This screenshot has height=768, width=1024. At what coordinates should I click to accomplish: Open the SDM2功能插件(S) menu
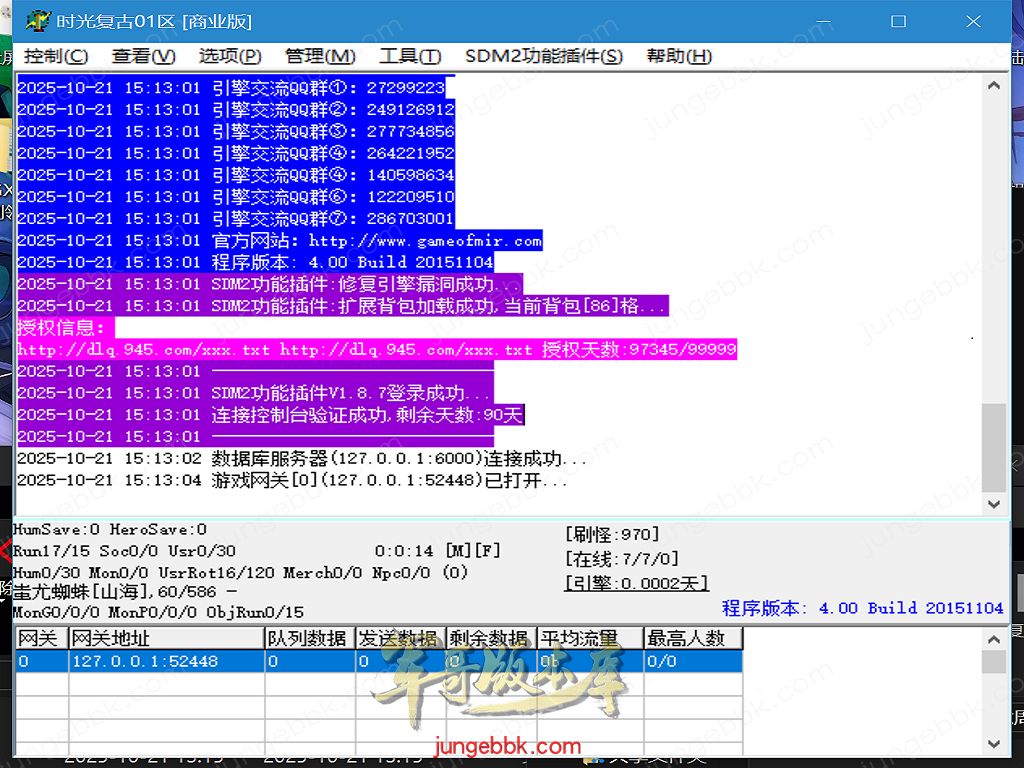[543, 56]
